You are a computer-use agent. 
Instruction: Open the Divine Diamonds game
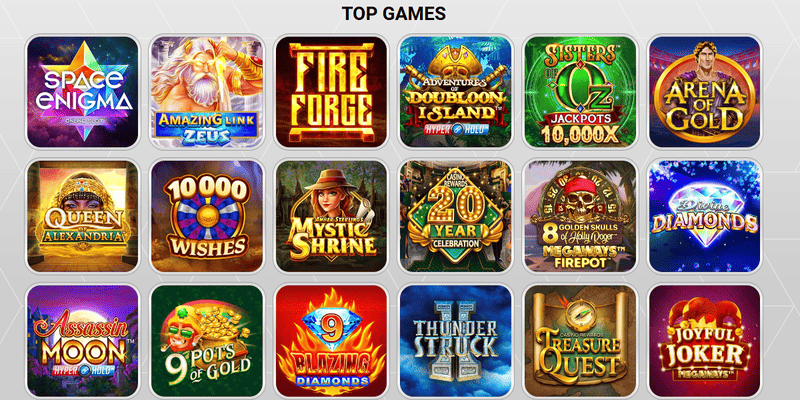705,216
